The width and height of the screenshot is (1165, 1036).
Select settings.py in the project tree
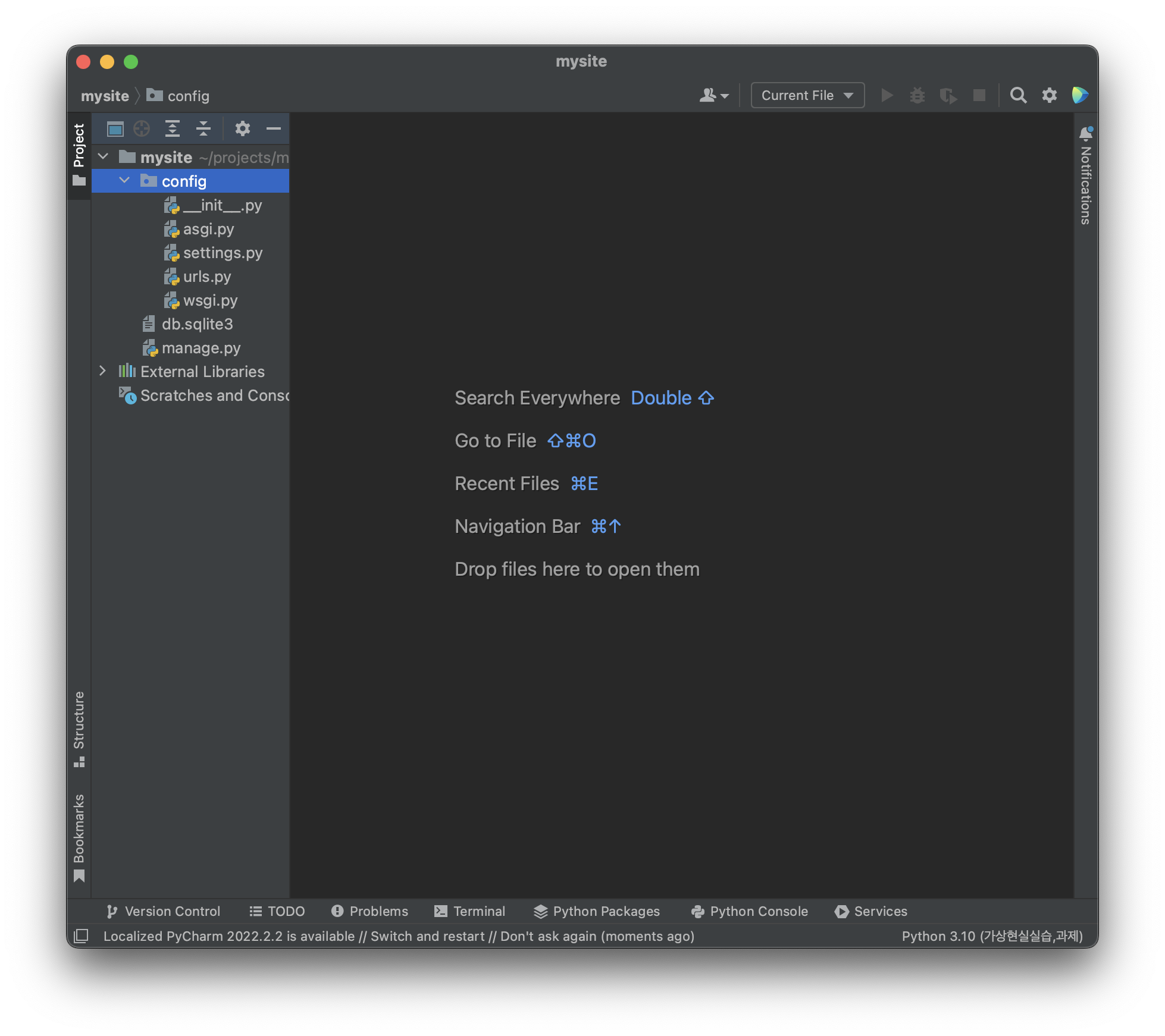coord(223,253)
